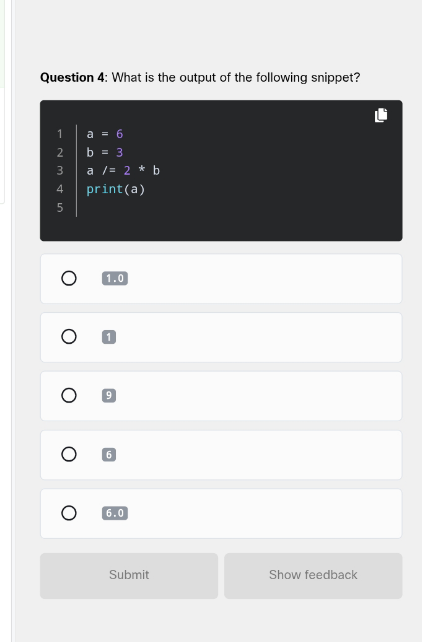This screenshot has width=422, height=642.
Task: Click the b = 3 code line
Action: tap(105, 152)
